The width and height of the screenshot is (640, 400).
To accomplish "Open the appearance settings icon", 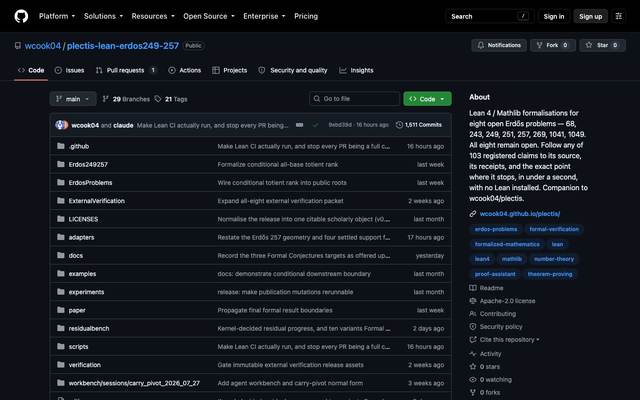I will [618, 16].
